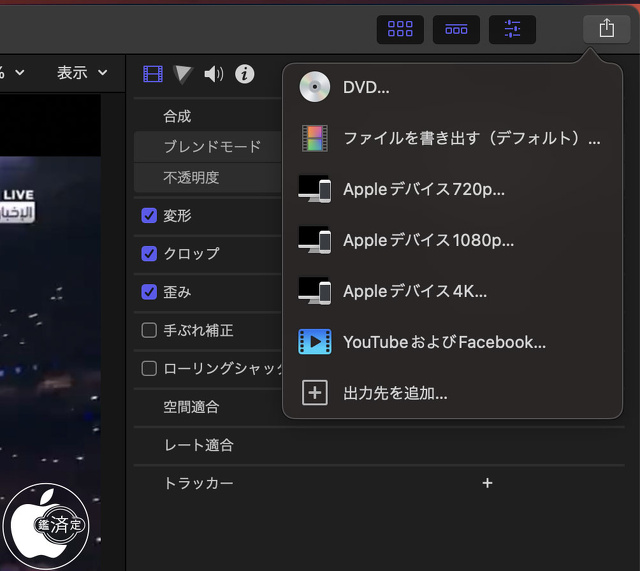Add a tracker with plus button
The image size is (640, 571).
pos(487,483)
